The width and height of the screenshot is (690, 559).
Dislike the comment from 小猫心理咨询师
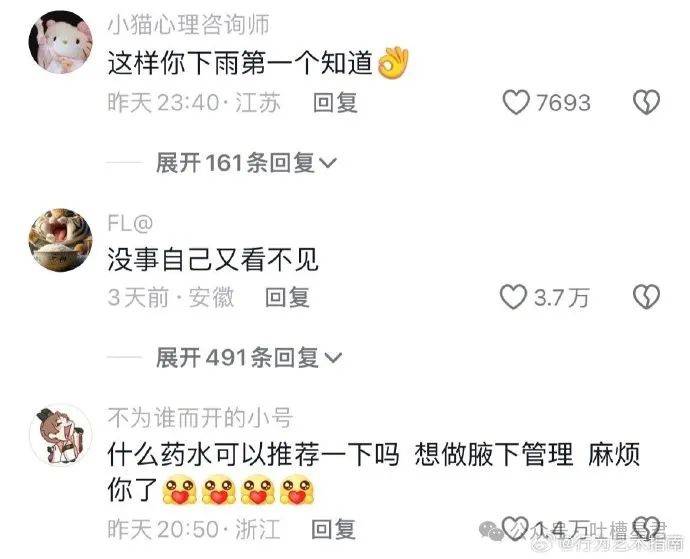click(x=646, y=103)
